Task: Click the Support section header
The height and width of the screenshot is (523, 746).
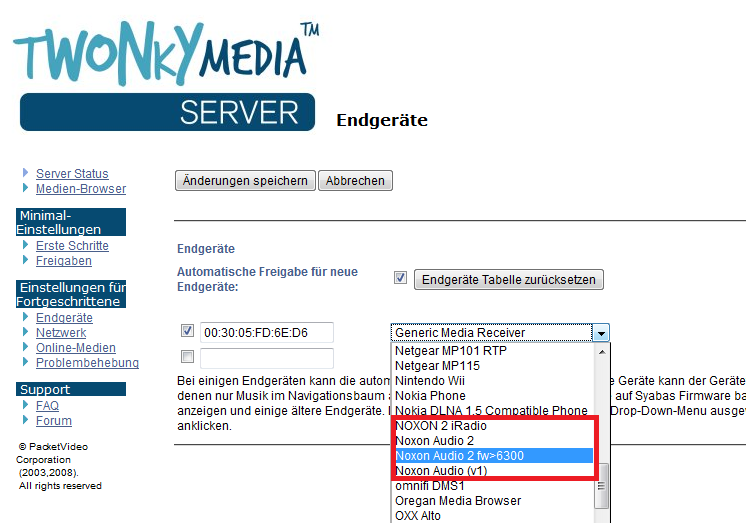Action: point(71,389)
